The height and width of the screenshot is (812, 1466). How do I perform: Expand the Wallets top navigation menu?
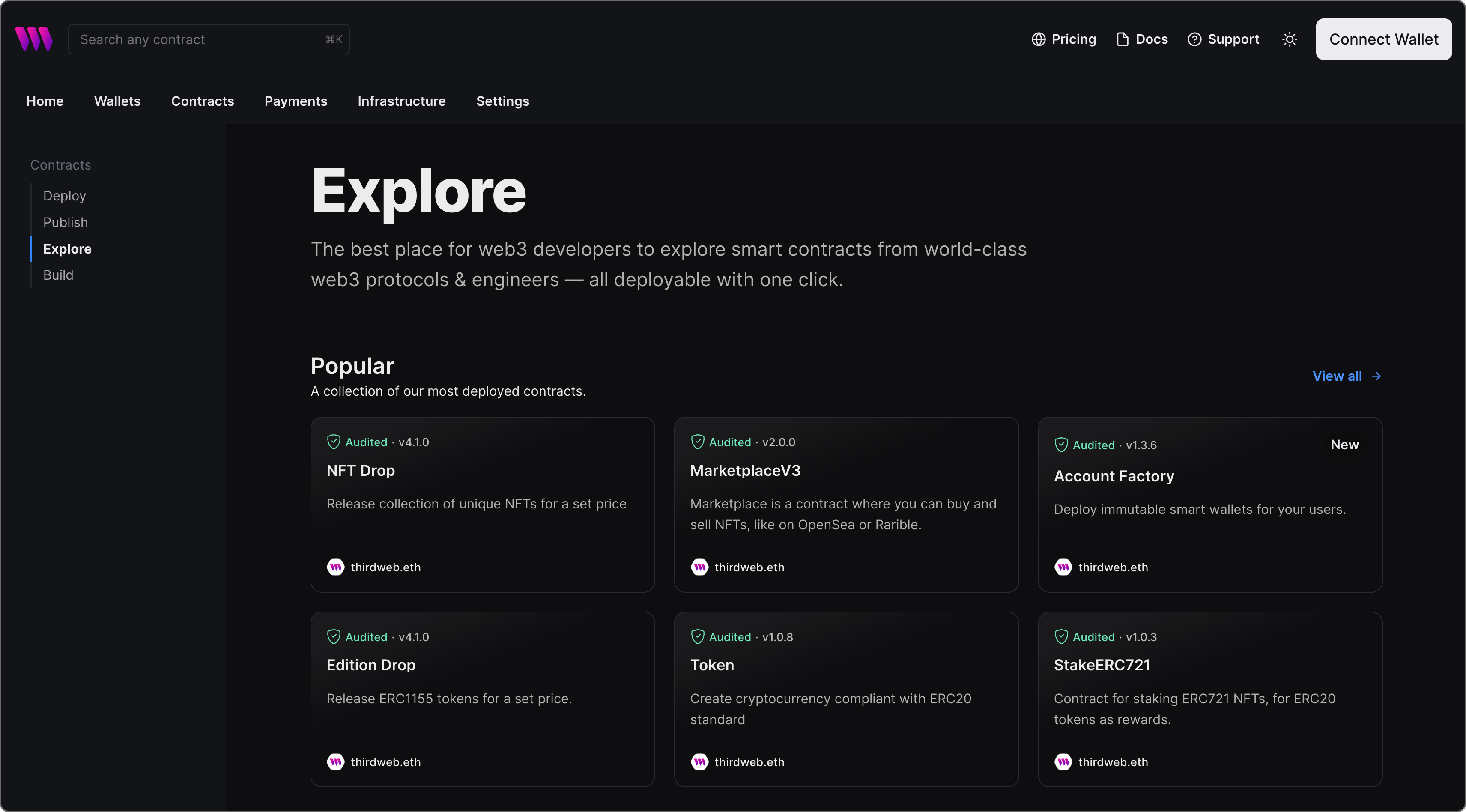pyautogui.click(x=117, y=100)
